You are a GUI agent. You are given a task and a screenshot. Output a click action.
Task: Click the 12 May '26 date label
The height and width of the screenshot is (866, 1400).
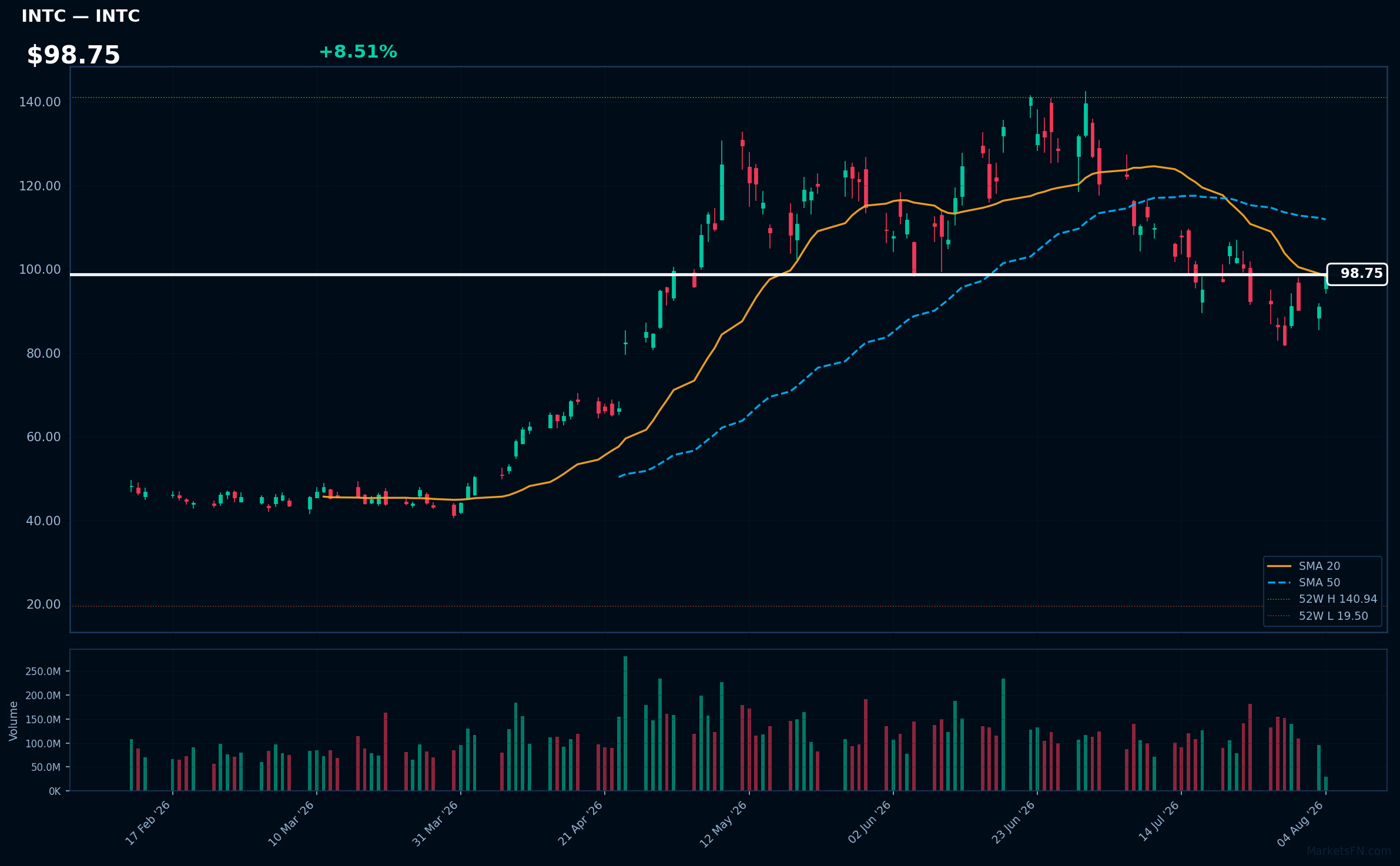coord(723,824)
